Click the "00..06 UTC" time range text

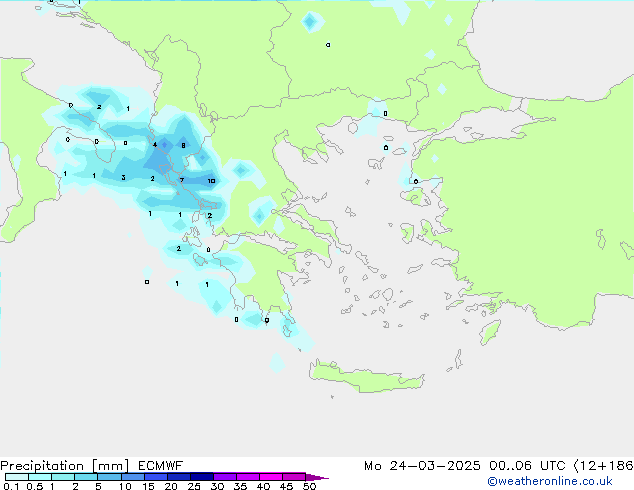527,466
